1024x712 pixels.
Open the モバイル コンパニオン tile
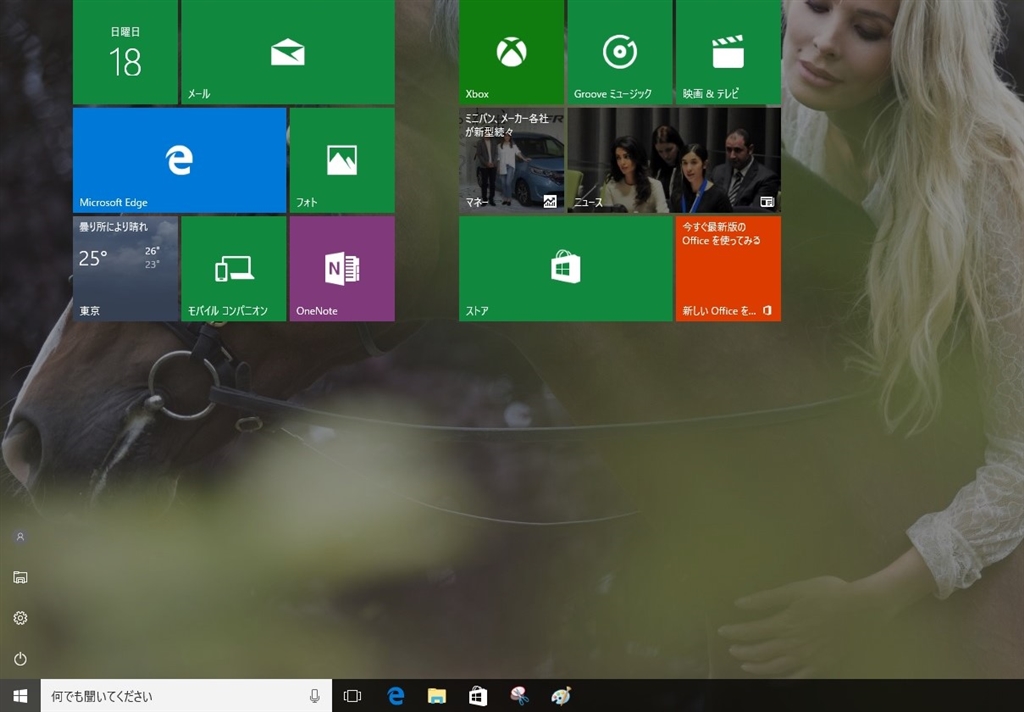point(233,268)
